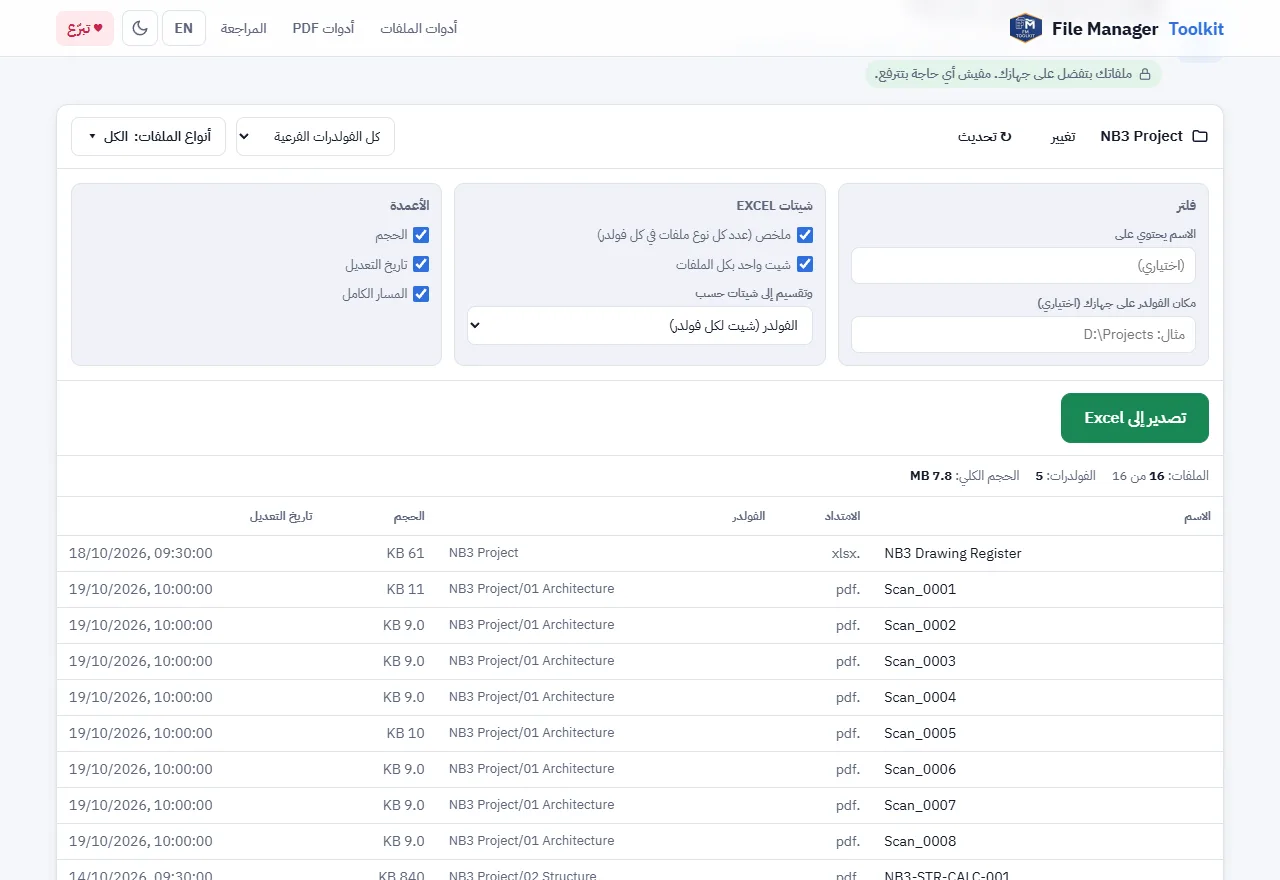This screenshot has height=880, width=1280.
Task: Select the Scan_0006 file name
Action: coord(920,769)
